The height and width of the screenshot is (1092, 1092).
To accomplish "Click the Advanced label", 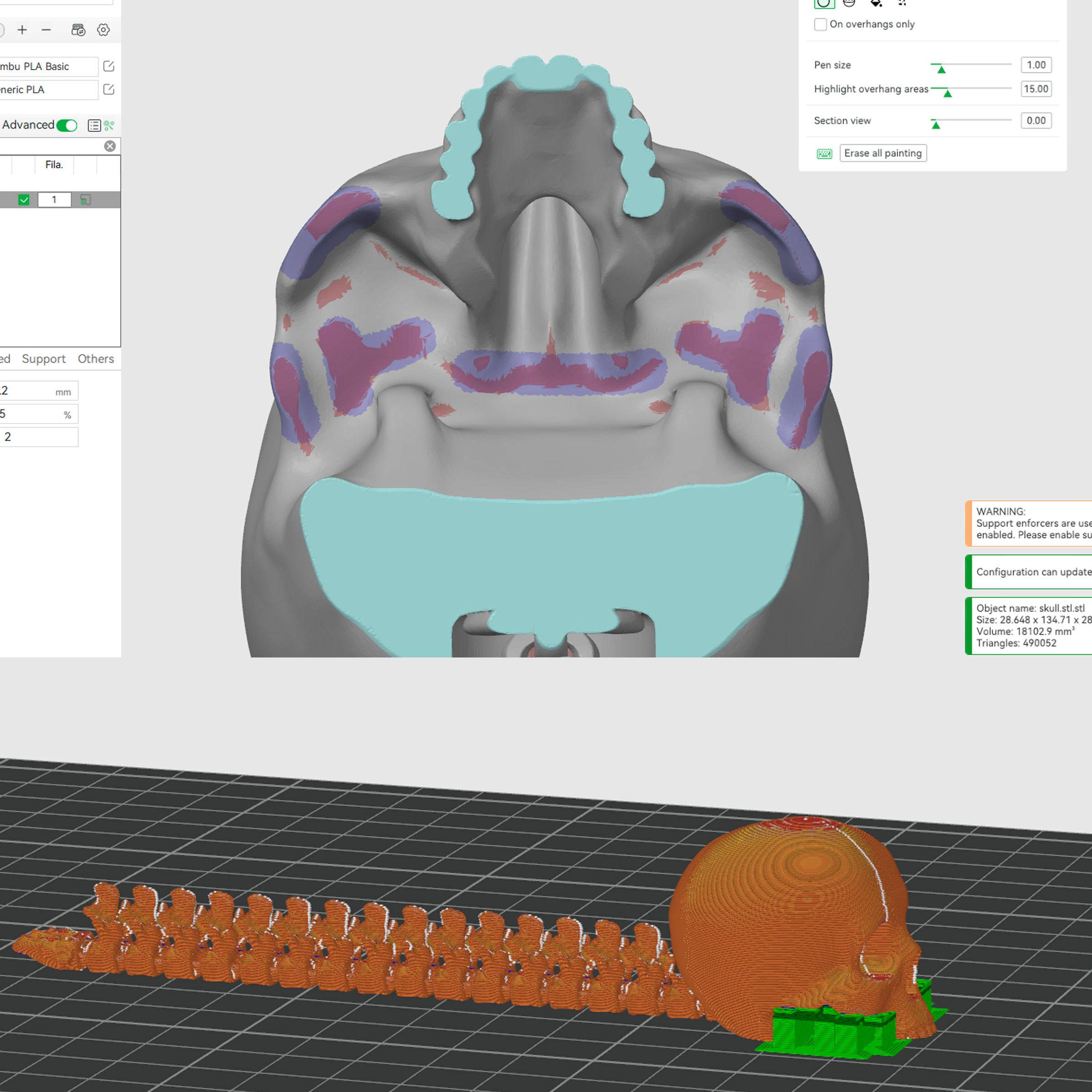I will point(28,125).
